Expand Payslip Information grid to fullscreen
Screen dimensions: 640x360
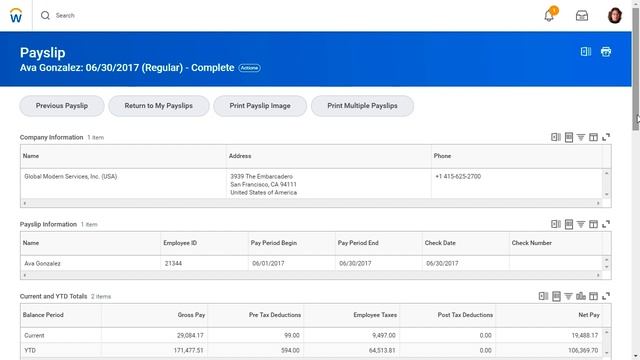(x=606, y=224)
